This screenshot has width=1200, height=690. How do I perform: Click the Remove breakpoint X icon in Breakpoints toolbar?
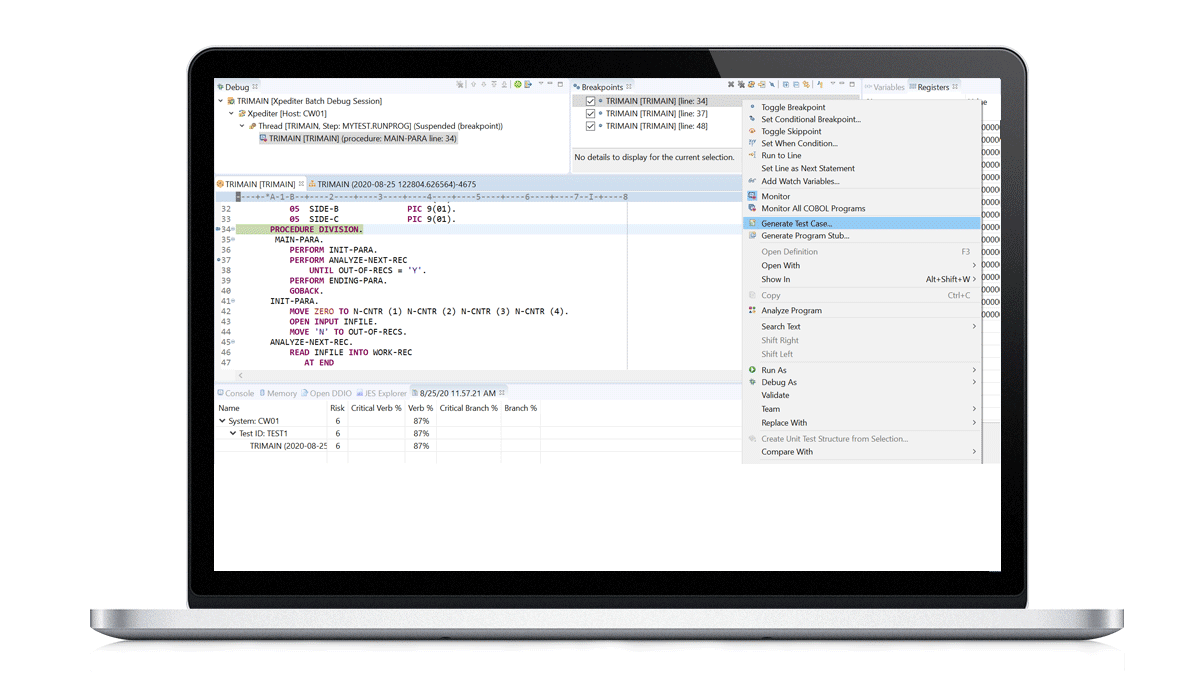tap(731, 86)
